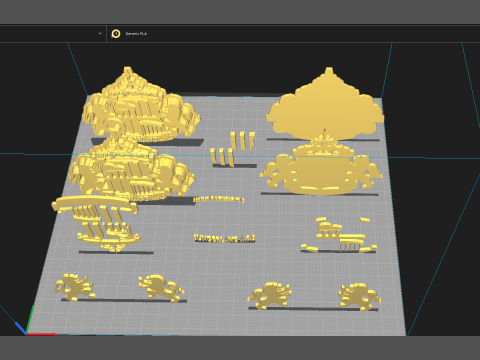Select the rear group of three vertical bars
This screenshot has height=360, width=480.
(242, 140)
